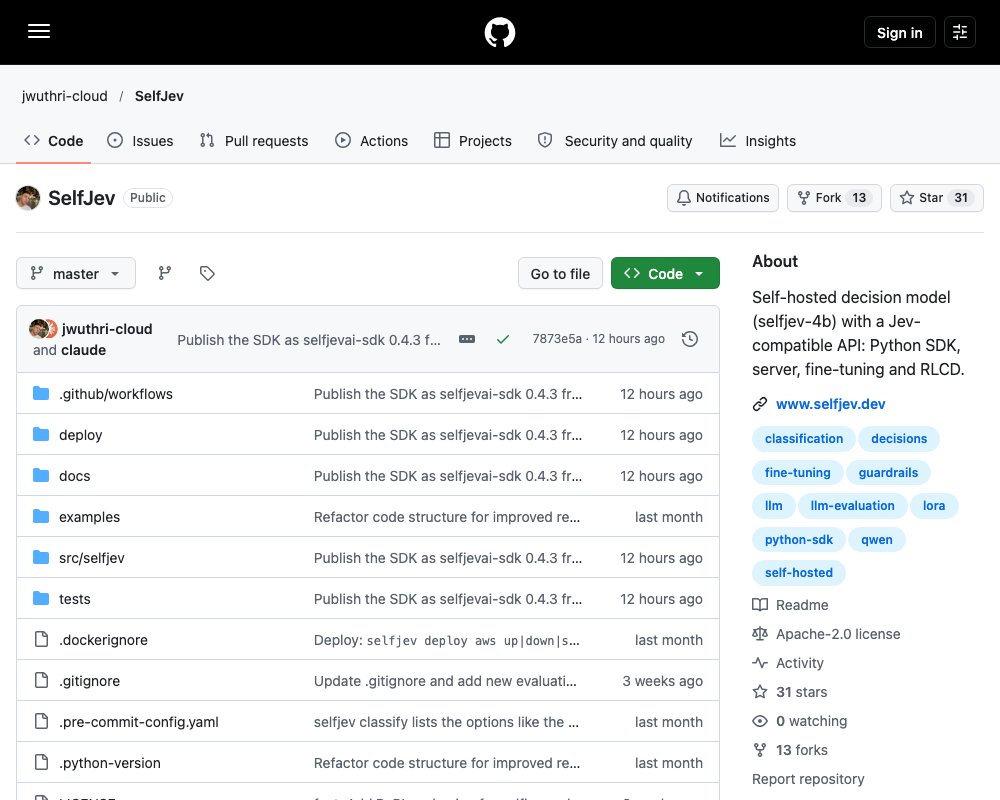View tags icon beside branch selector
Image resolution: width=1000 pixels, height=800 pixels.
[x=207, y=274]
